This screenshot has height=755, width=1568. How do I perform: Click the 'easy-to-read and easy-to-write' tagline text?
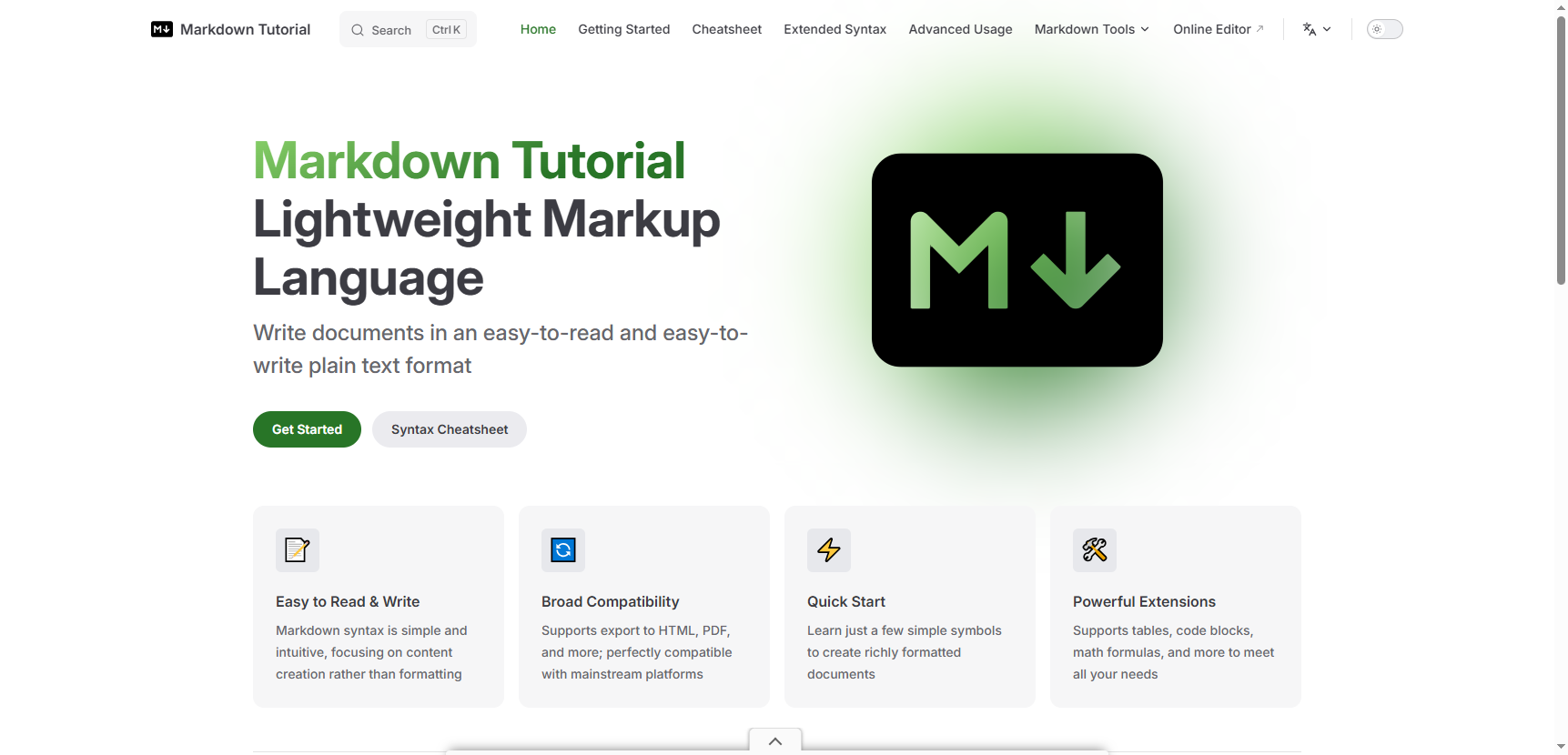(x=501, y=349)
